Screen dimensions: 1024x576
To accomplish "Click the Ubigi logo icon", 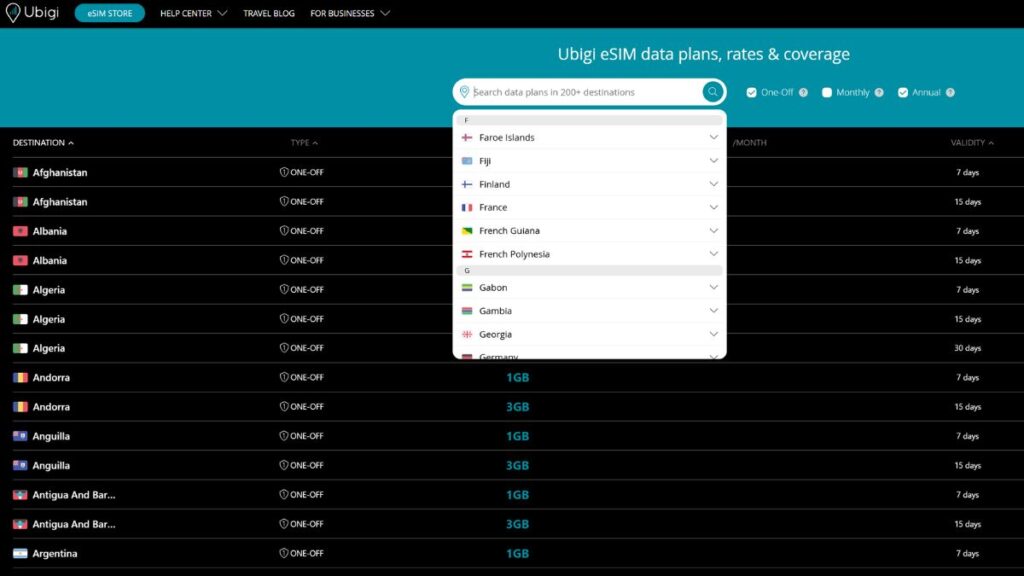I will pyautogui.click(x=14, y=13).
